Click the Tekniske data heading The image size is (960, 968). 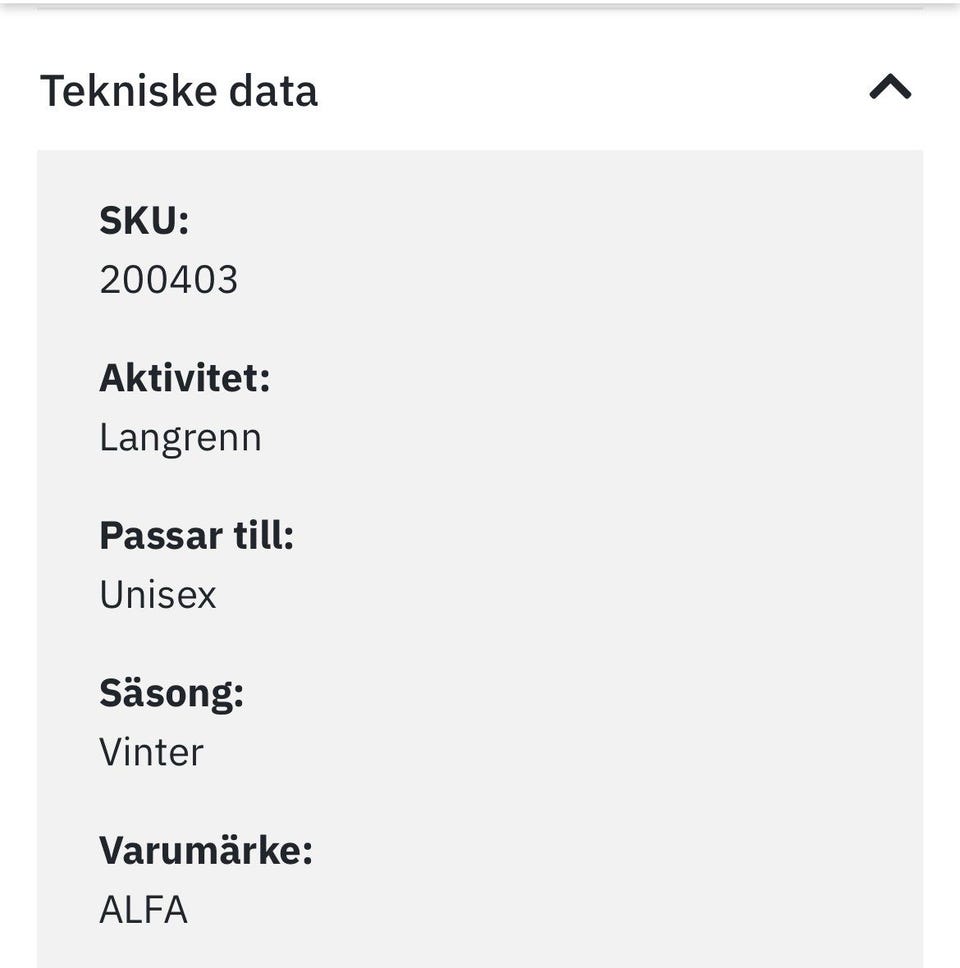point(179,91)
